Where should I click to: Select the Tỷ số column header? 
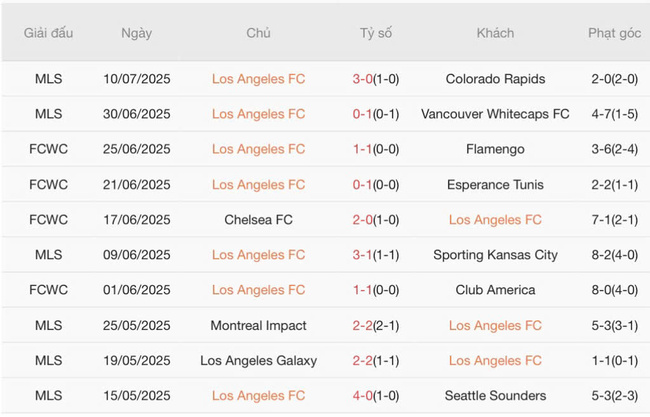pyautogui.click(x=376, y=33)
